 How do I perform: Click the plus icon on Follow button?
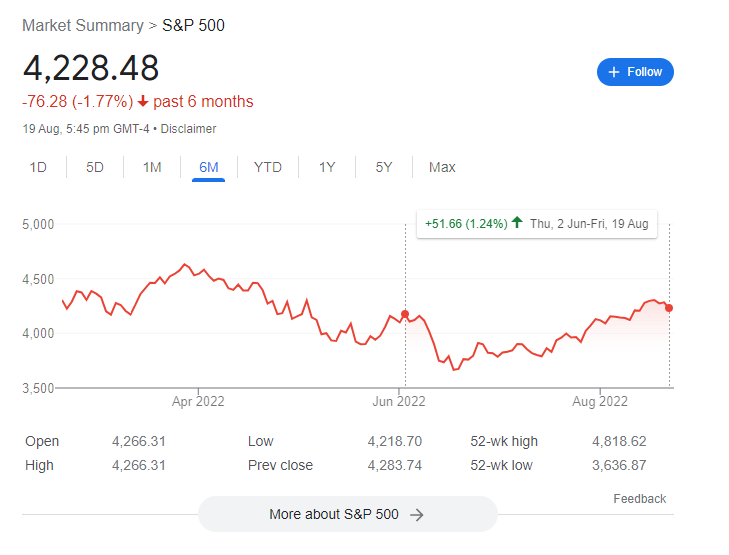pos(614,72)
